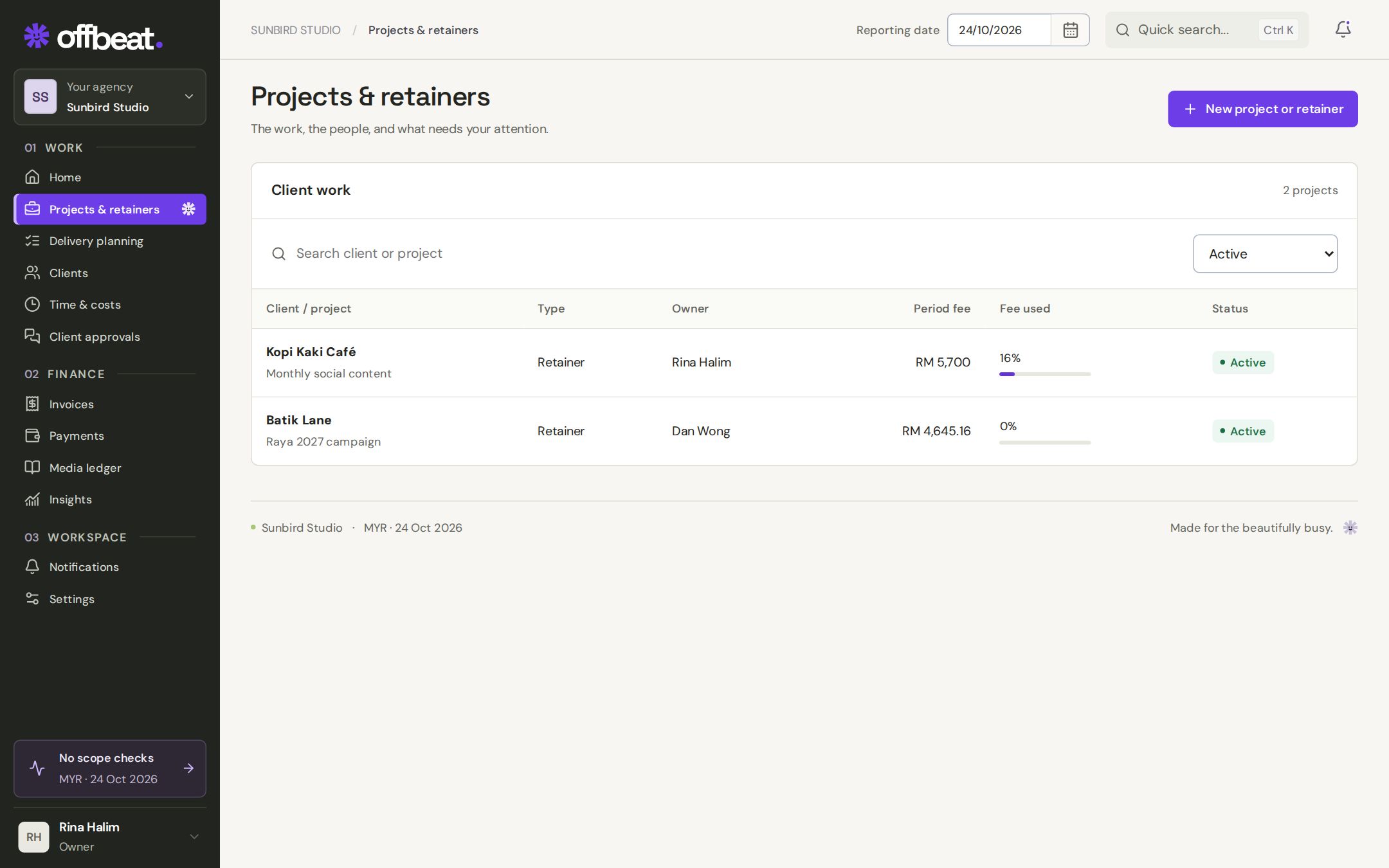The width and height of the screenshot is (1389, 868).
Task: Expand the Sunbird Studio agency switcher
Action: [110, 97]
